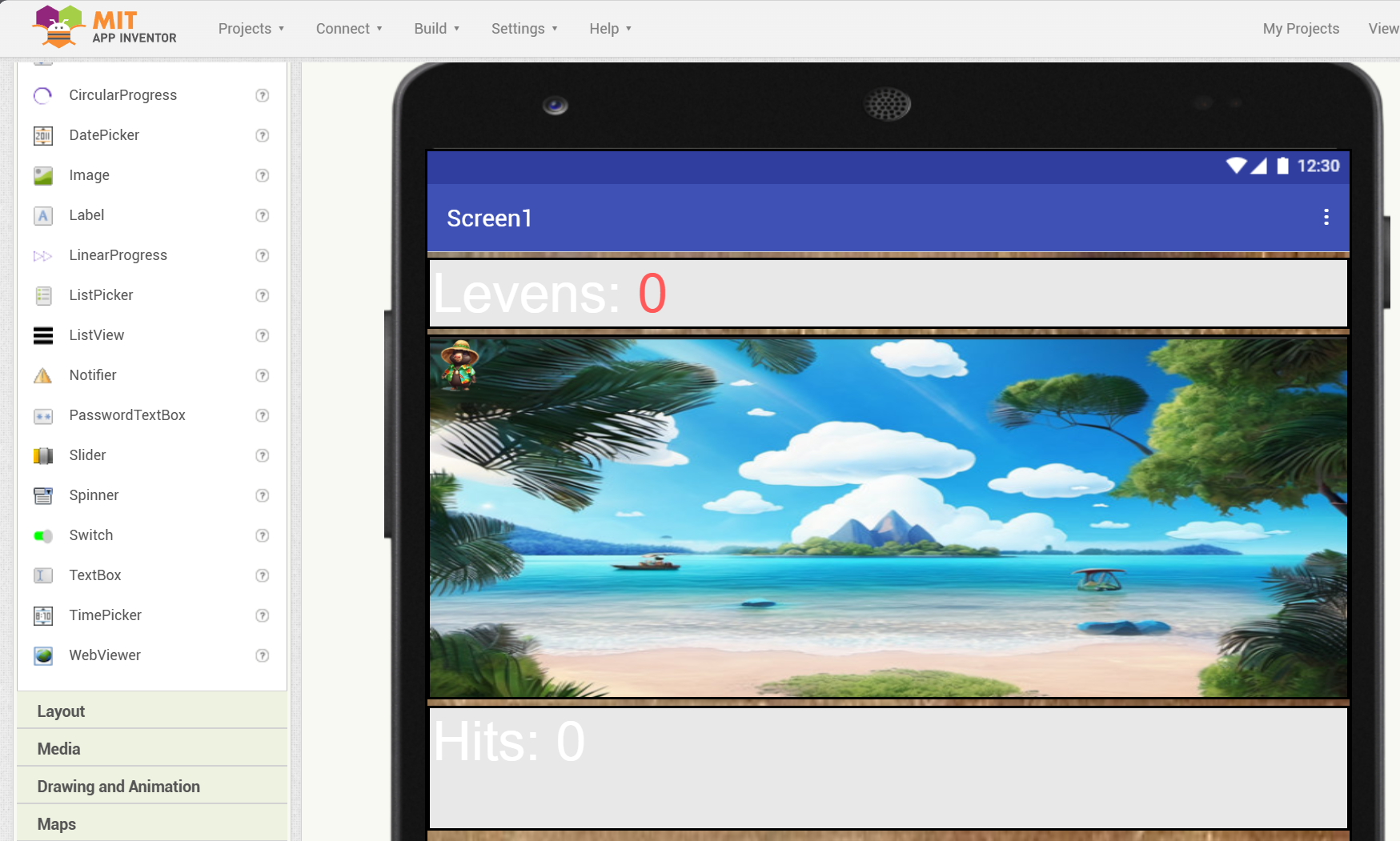Viewport: 1400px width, 841px height.
Task: Select the Switch component in the palette
Action: [91, 535]
